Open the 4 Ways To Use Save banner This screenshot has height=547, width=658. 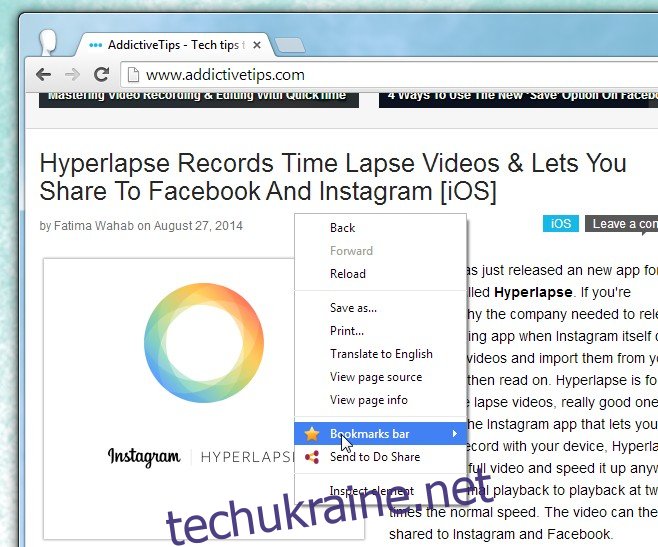518,99
